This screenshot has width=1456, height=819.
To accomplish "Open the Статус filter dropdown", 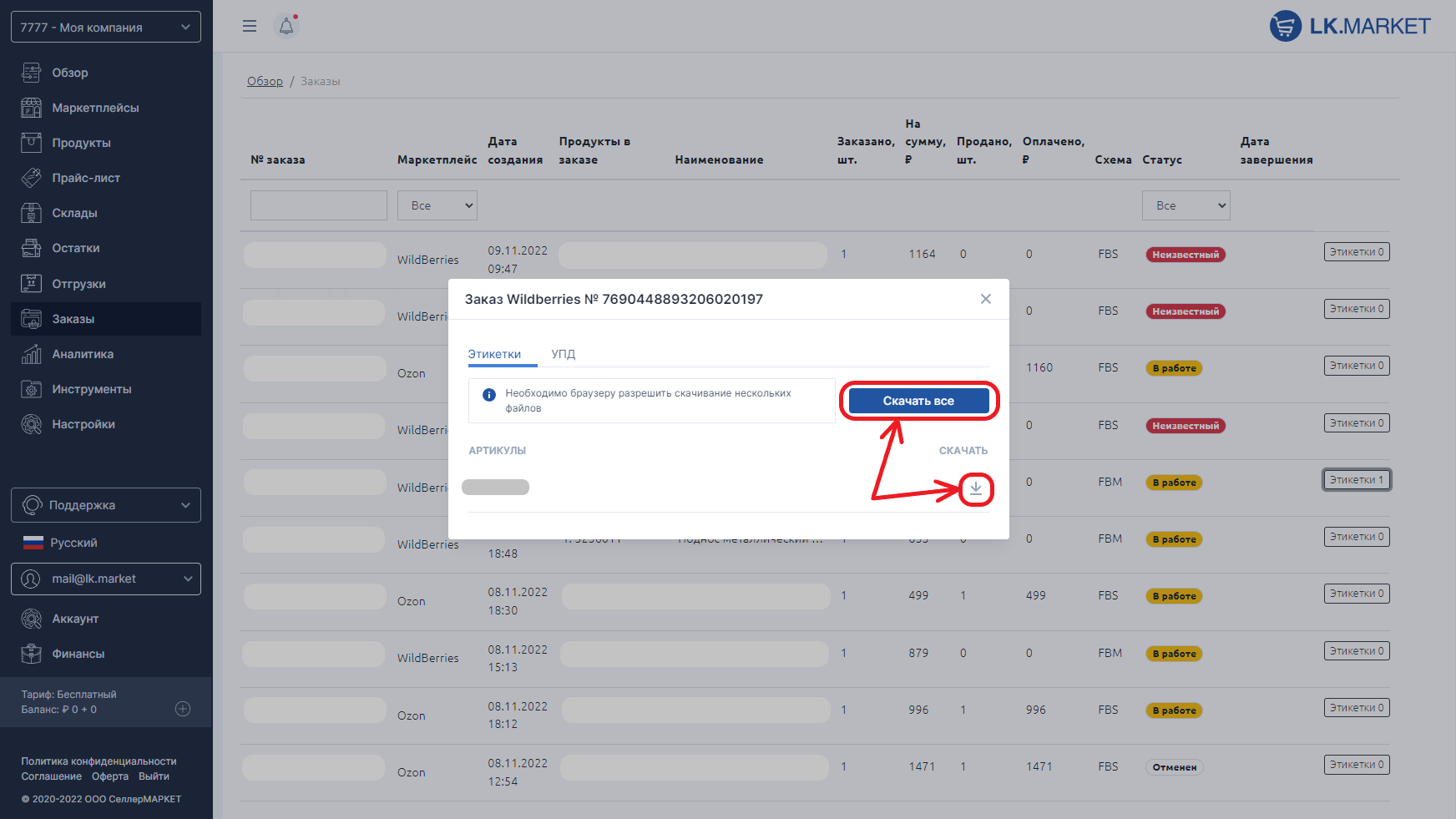I will tap(1186, 205).
